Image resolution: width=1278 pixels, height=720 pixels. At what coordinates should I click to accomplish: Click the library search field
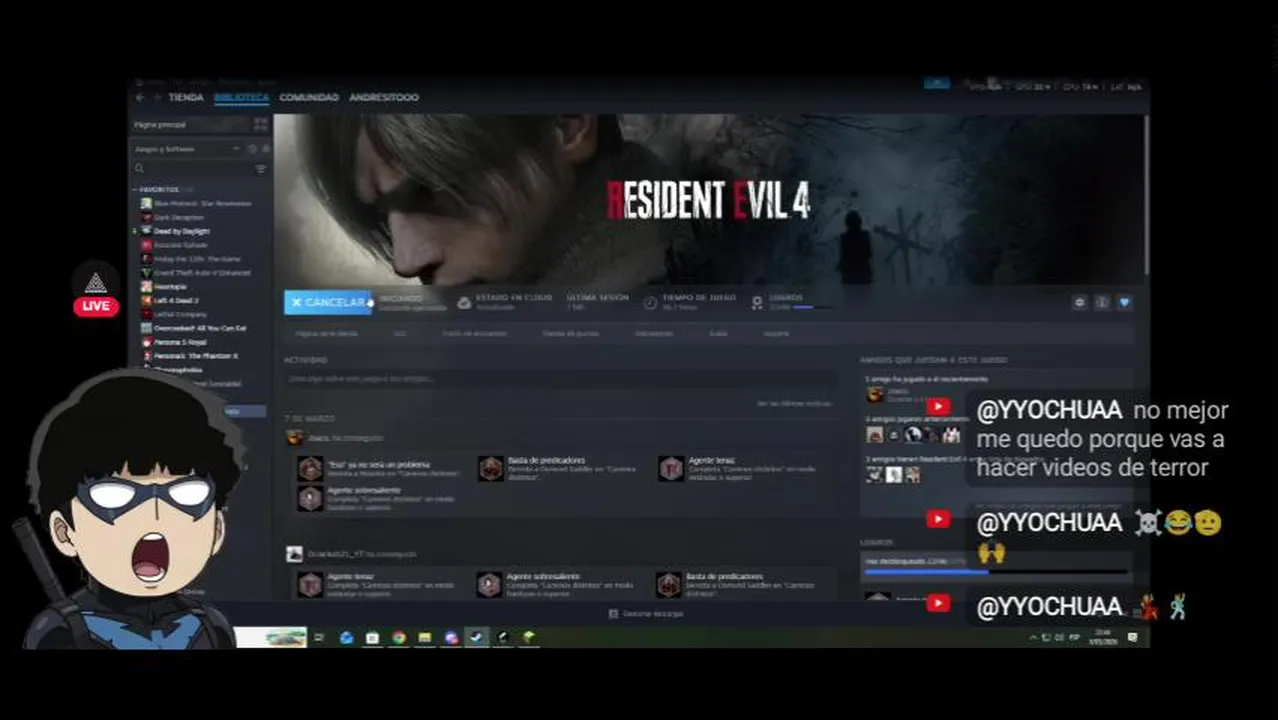pos(192,169)
